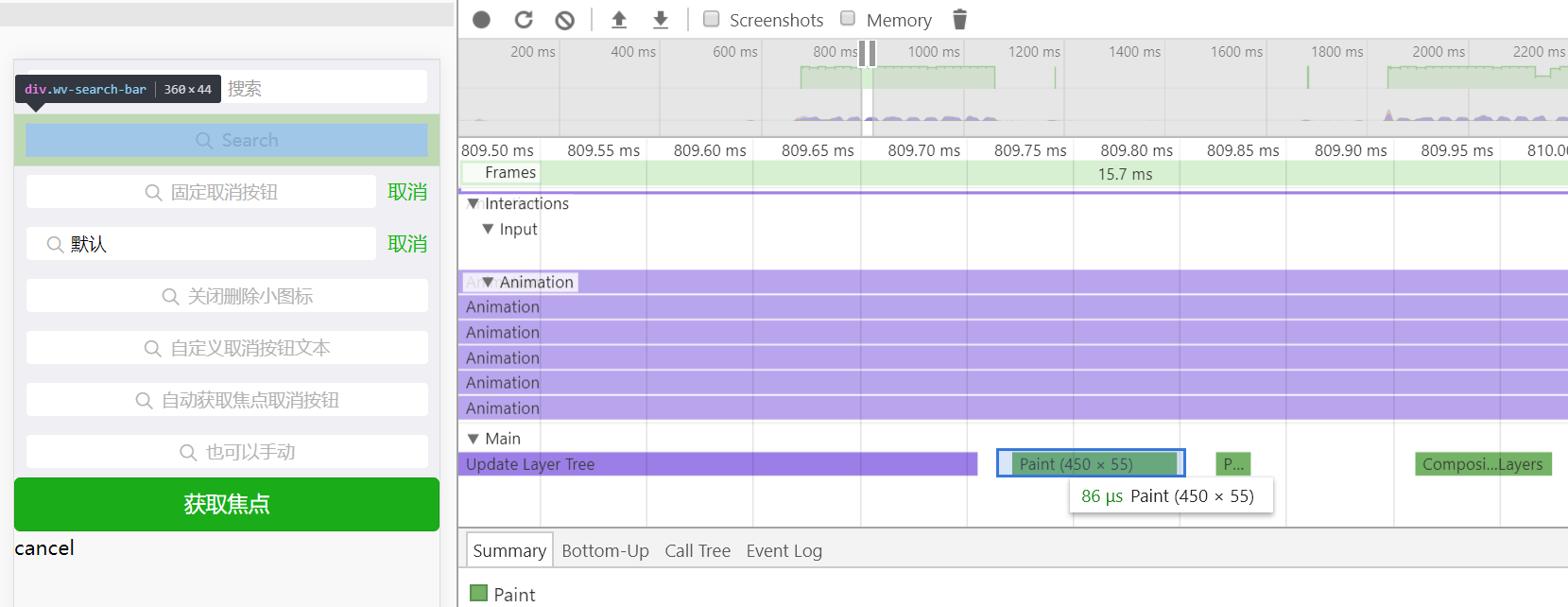Screen dimensions: 1568x607
Task: Click the 2000 ms overview tick label
Action: pos(1439,52)
